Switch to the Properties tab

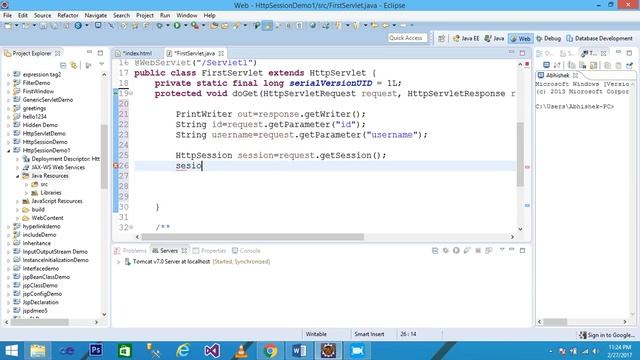[209, 251]
